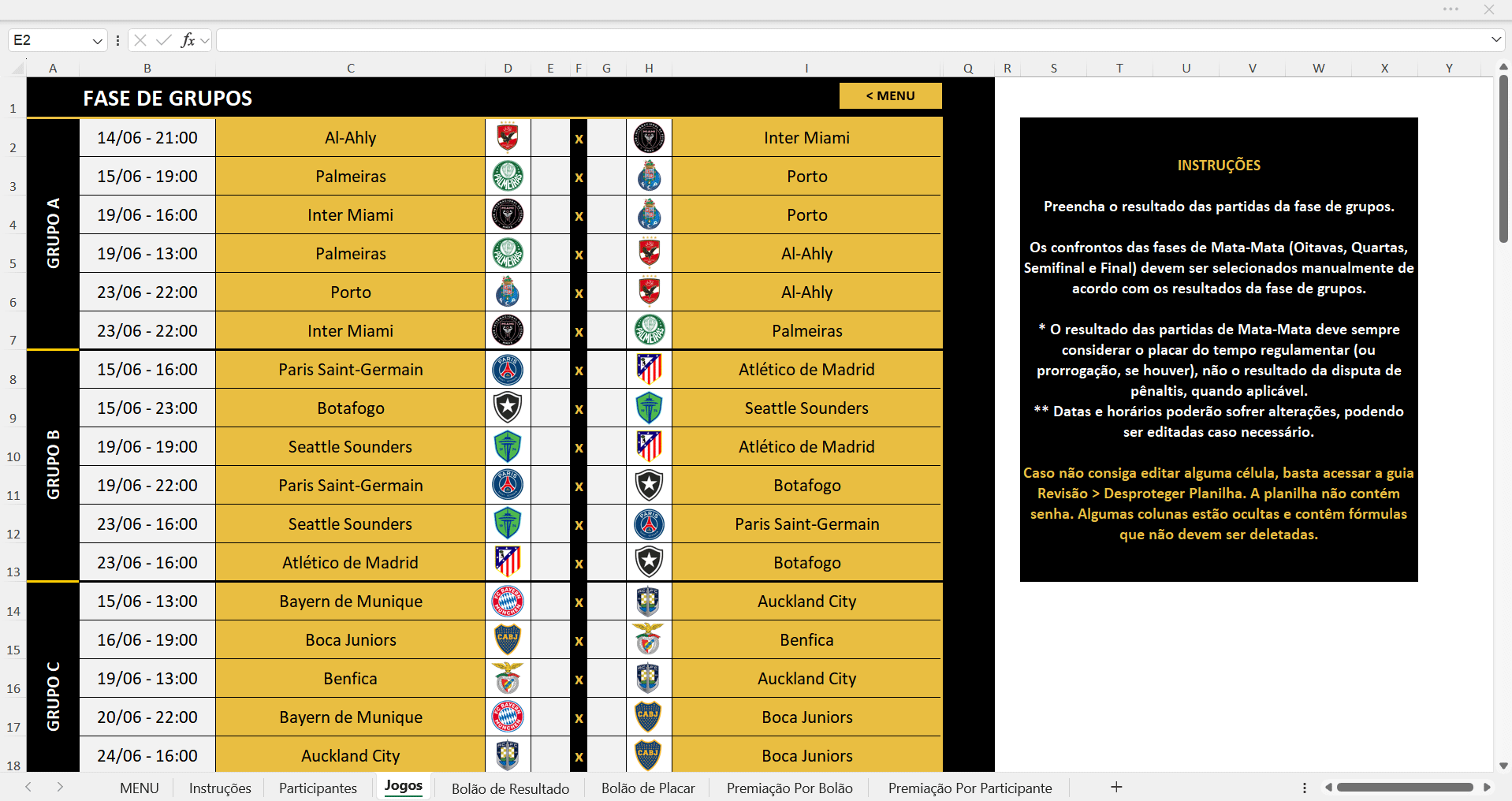
Task: Click the yellow < MENU button
Action: [890, 95]
